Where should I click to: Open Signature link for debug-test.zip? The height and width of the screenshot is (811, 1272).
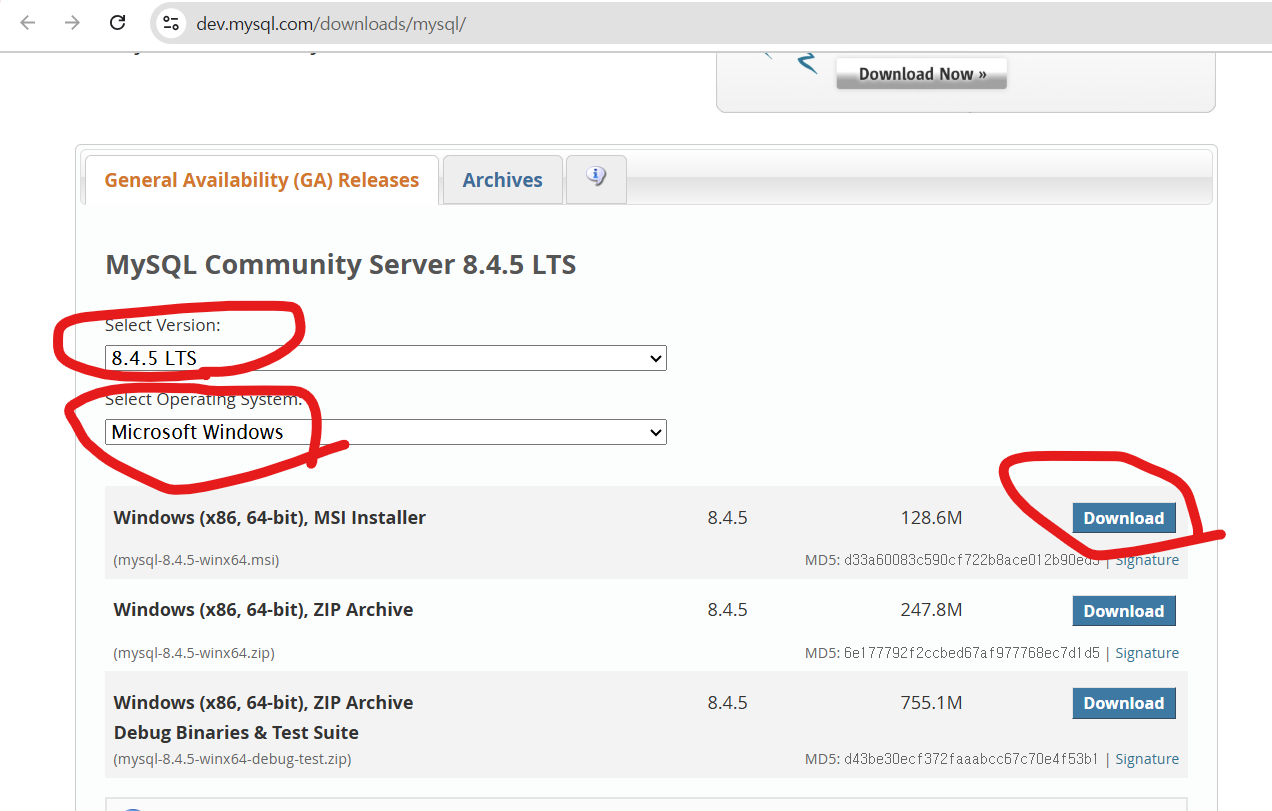(1147, 759)
